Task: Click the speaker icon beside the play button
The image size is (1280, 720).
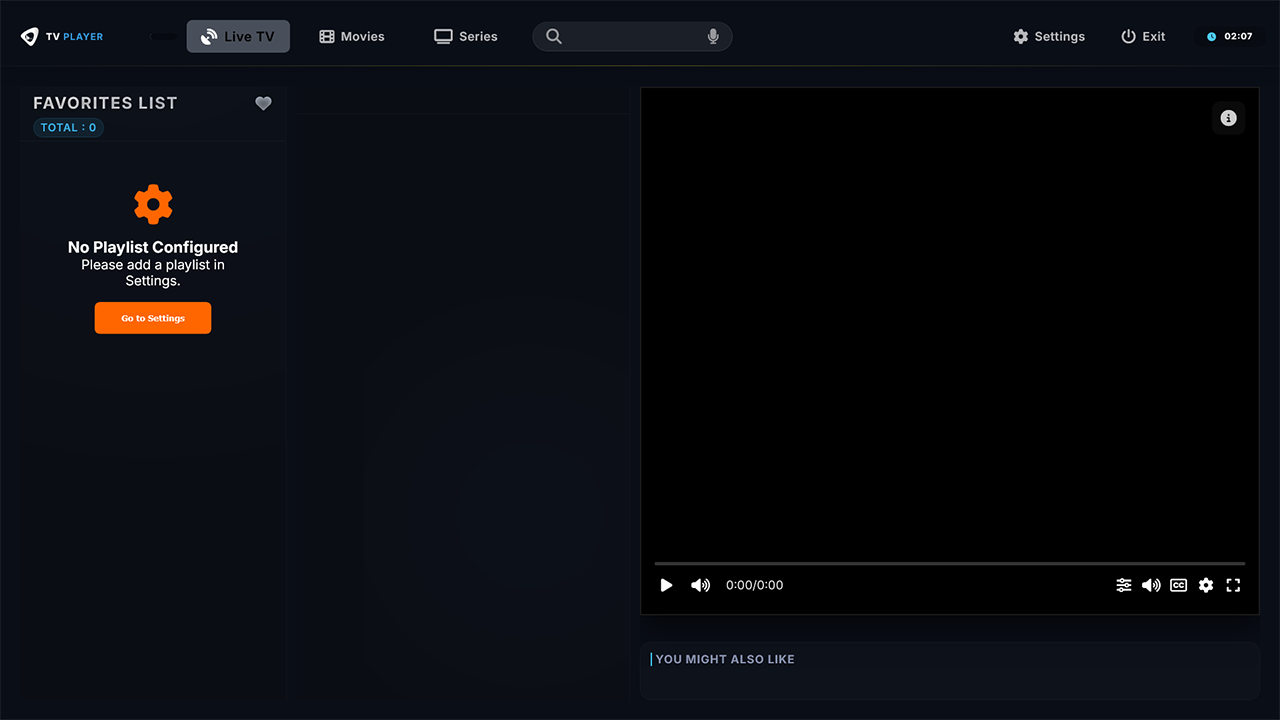Action: (700, 585)
